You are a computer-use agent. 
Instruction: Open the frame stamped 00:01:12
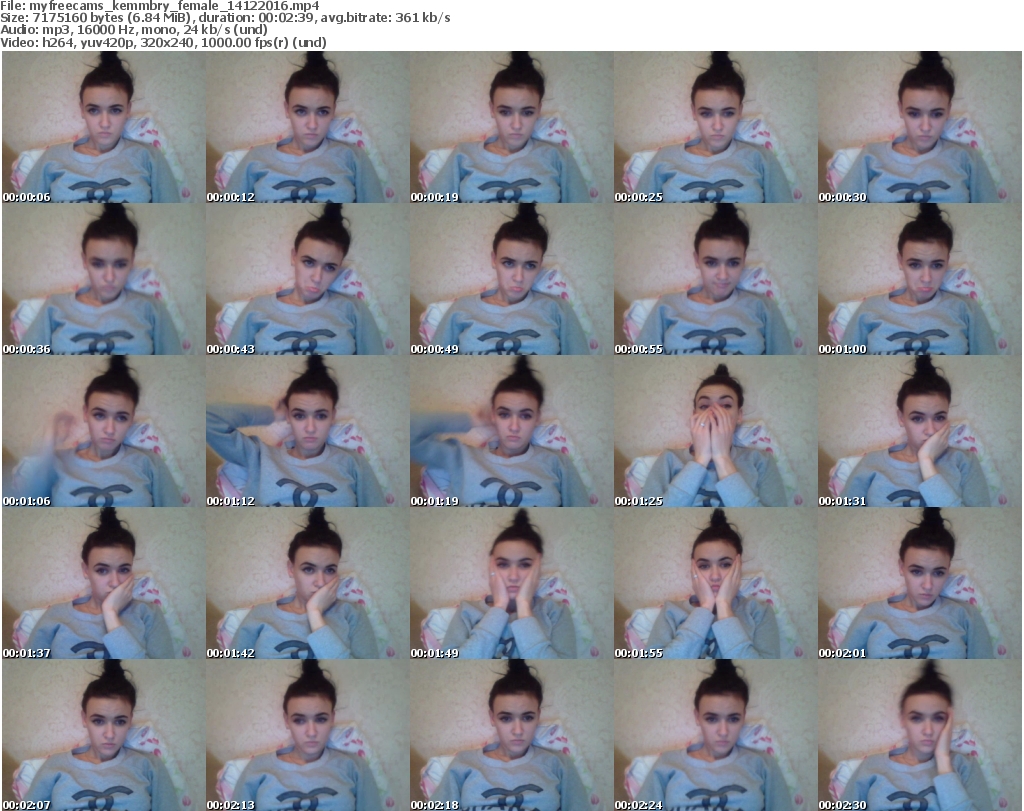click(x=308, y=431)
